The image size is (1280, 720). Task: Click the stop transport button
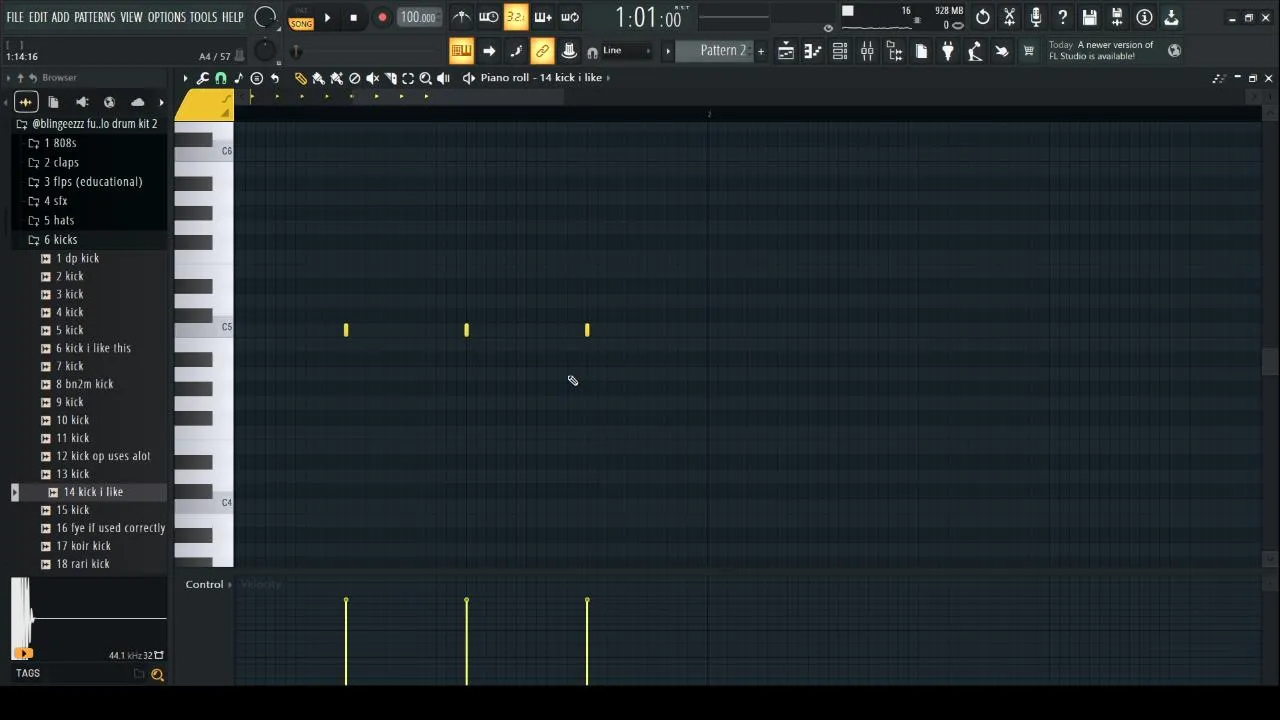tap(353, 18)
